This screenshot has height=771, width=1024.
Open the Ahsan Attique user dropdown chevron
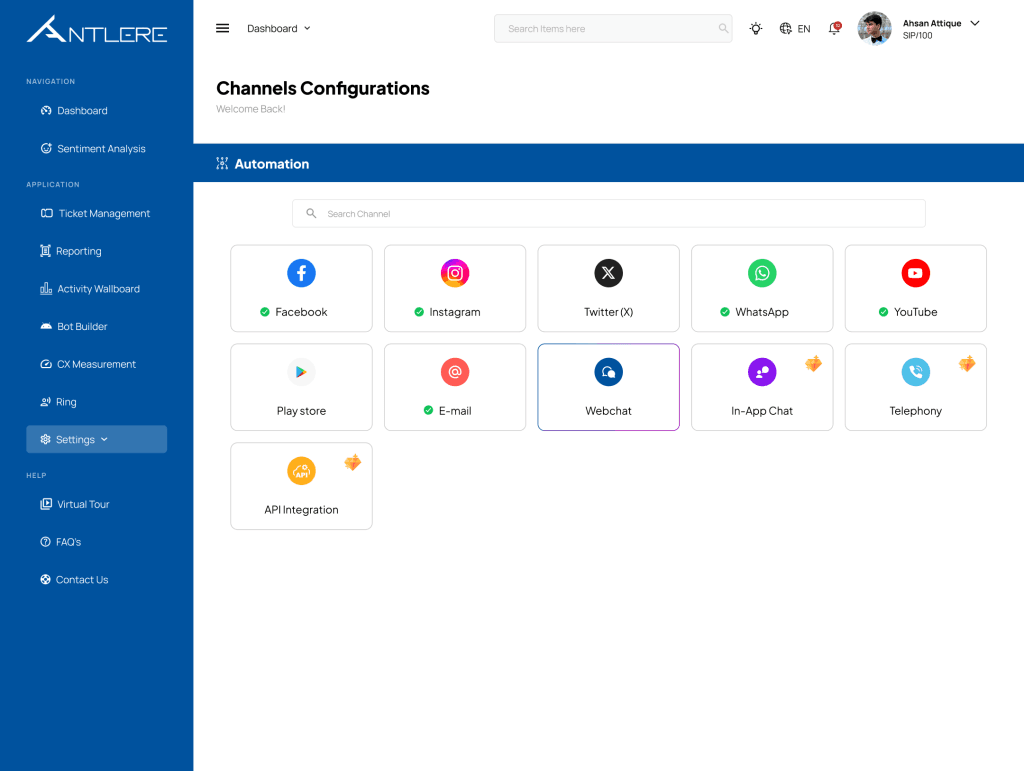975,24
